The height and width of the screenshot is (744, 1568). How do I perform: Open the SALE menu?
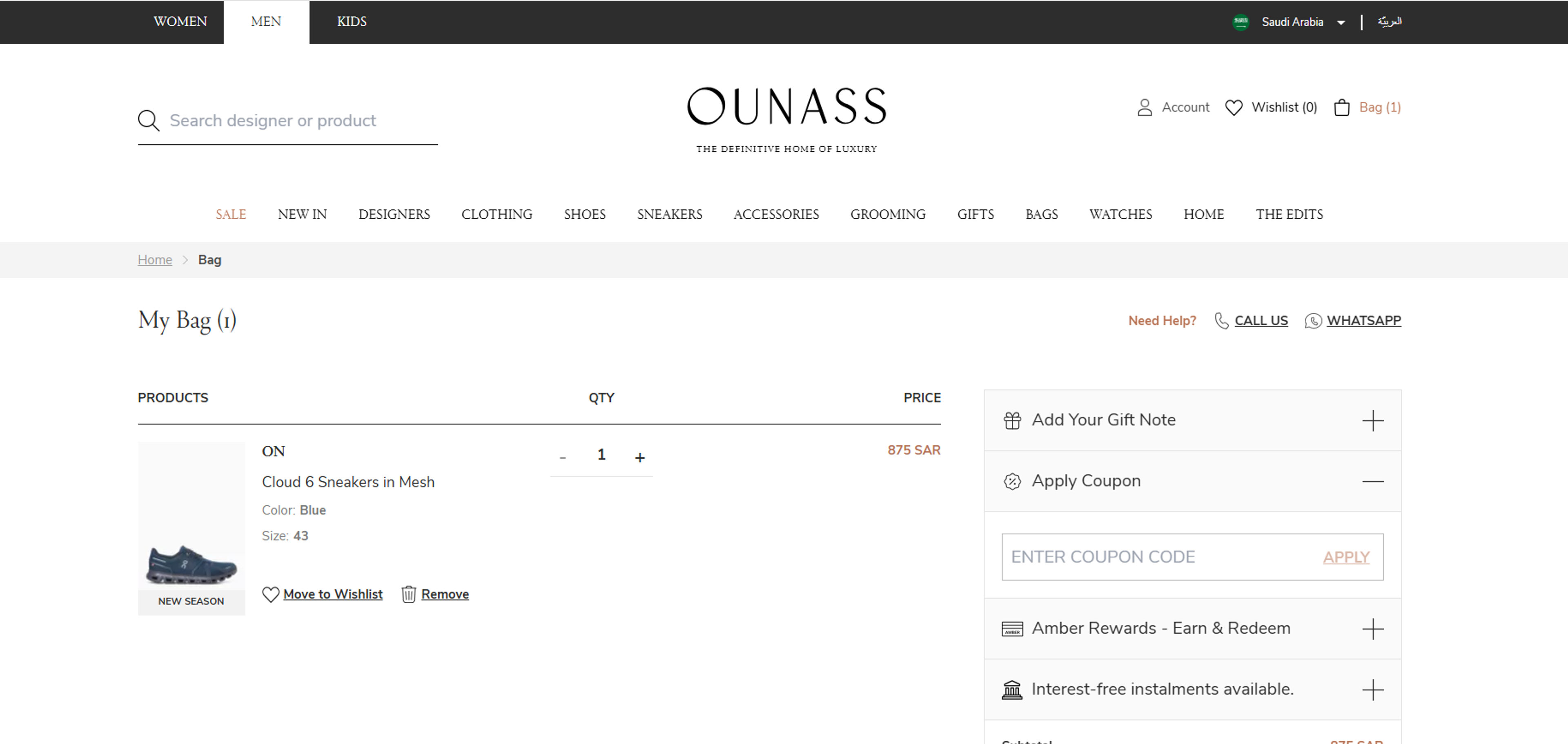click(231, 214)
